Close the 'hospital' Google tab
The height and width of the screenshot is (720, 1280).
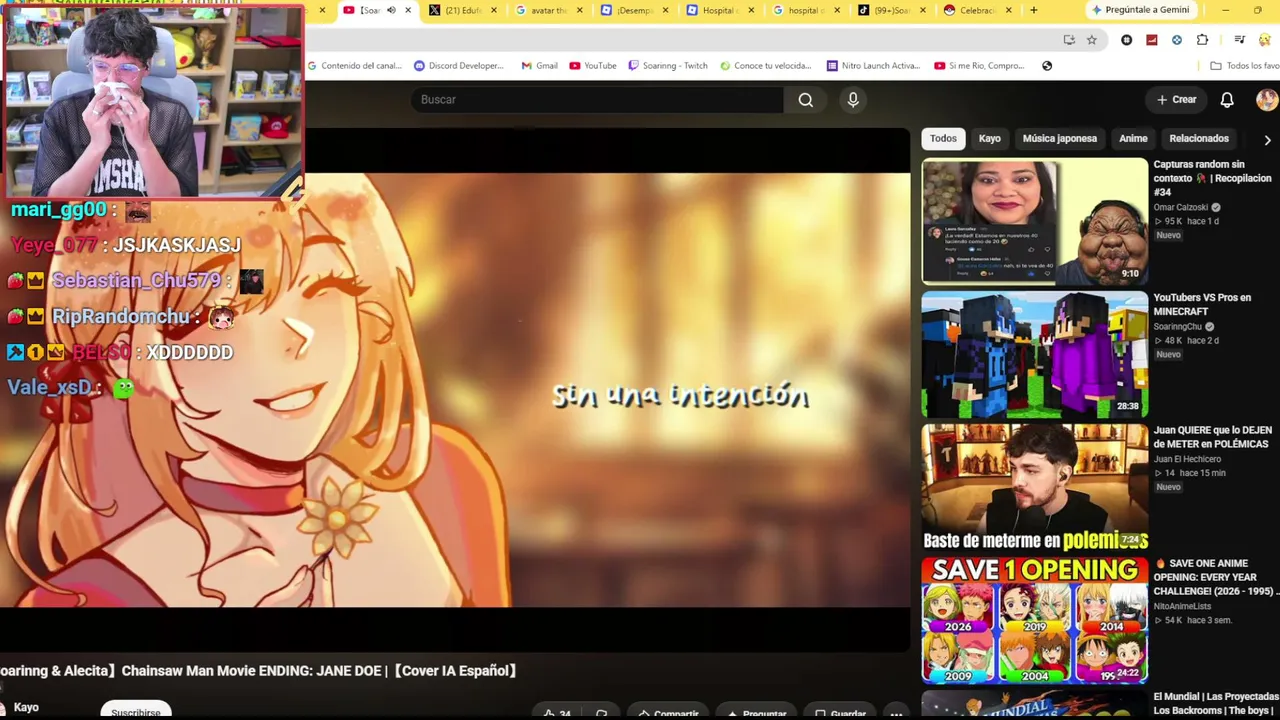839,10
